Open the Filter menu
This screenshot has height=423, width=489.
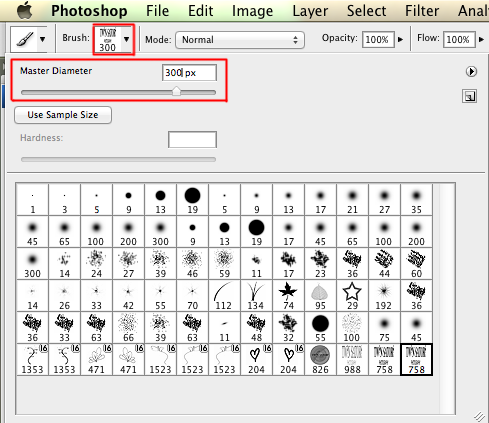tap(422, 11)
